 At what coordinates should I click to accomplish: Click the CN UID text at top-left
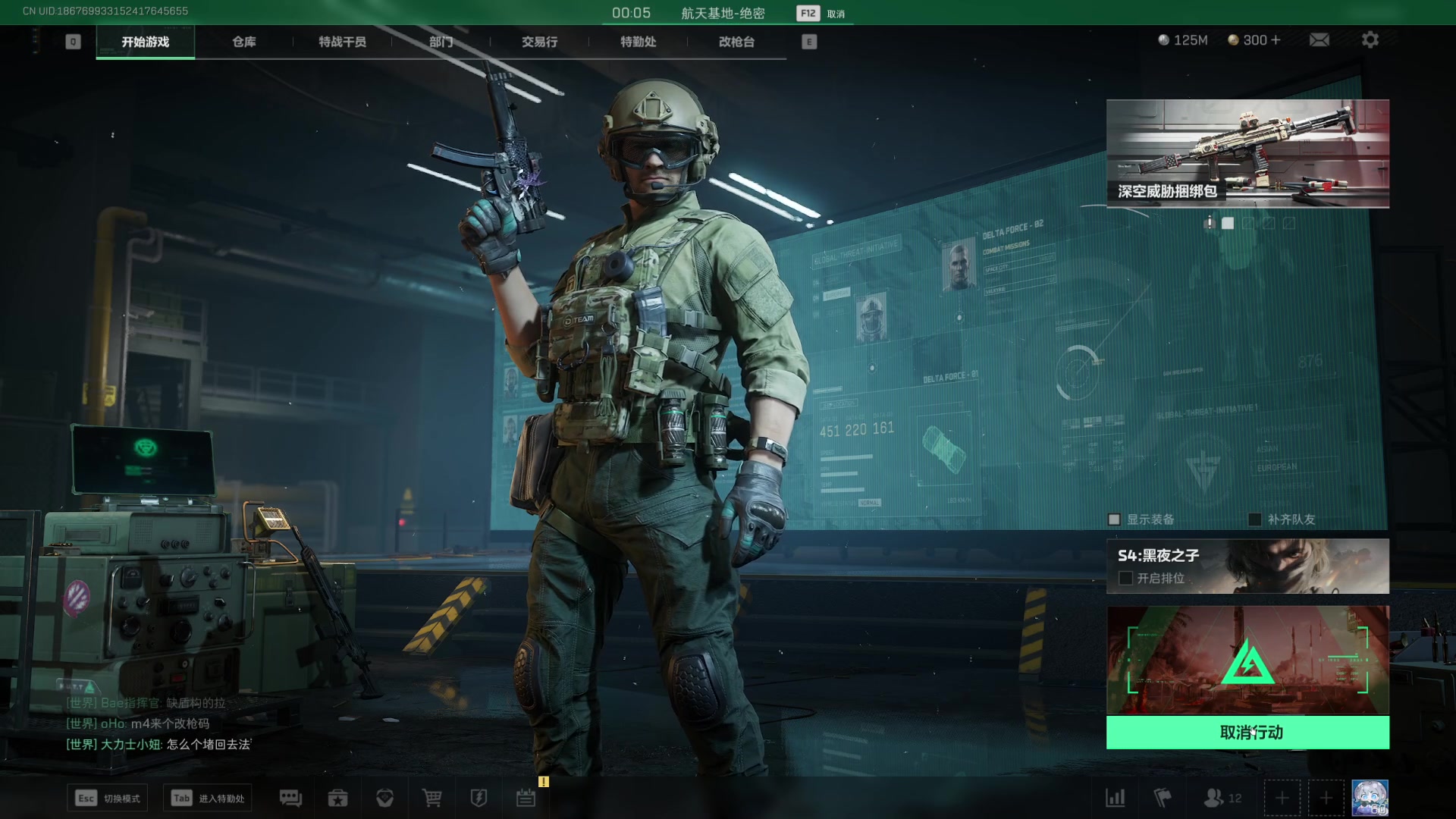click(x=105, y=11)
